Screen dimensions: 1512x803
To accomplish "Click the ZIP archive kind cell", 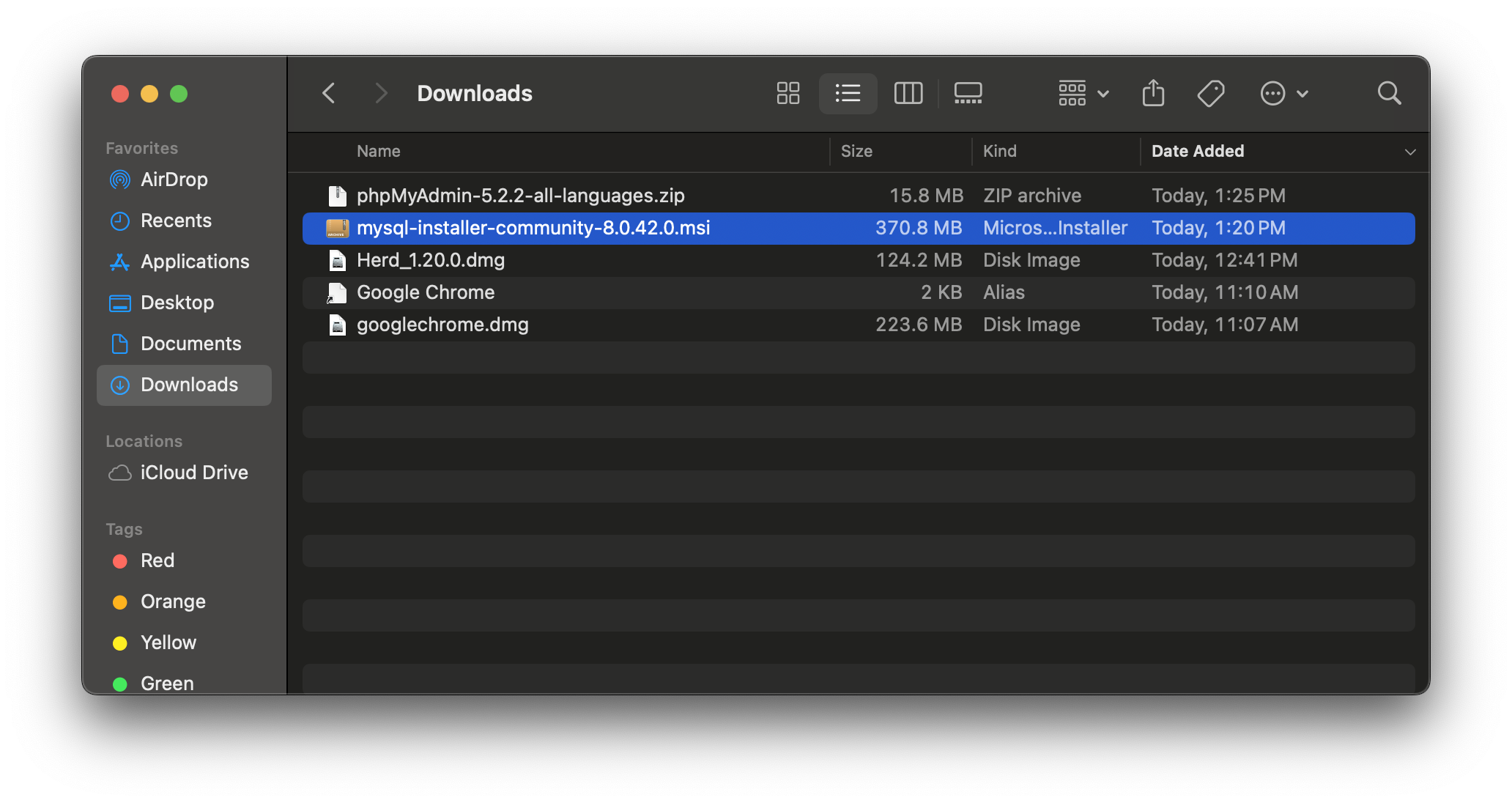I will (x=1032, y=196).
